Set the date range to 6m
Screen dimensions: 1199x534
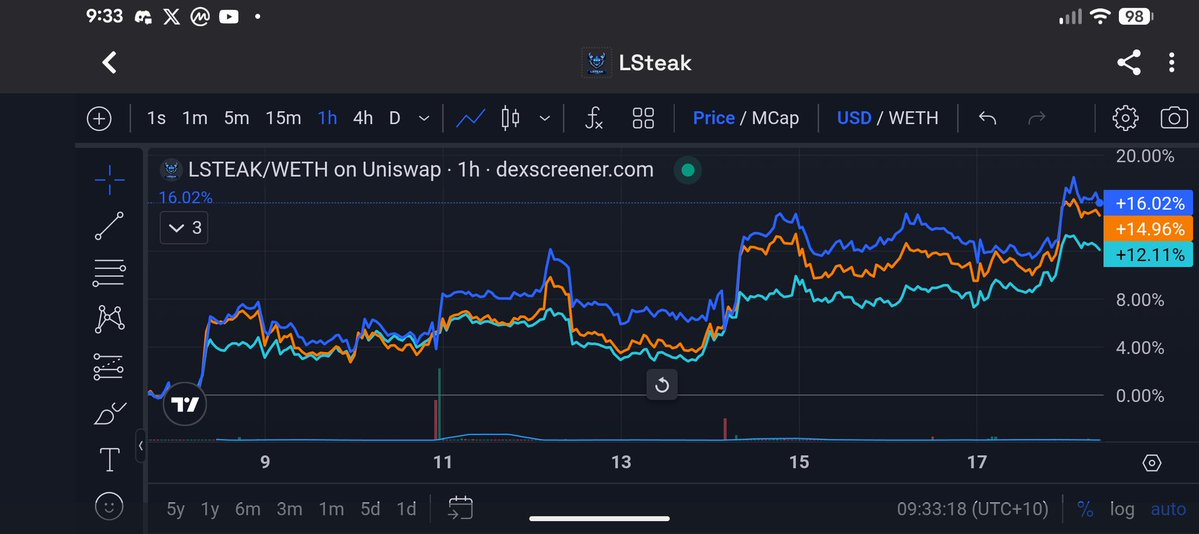tap(248, 509)
